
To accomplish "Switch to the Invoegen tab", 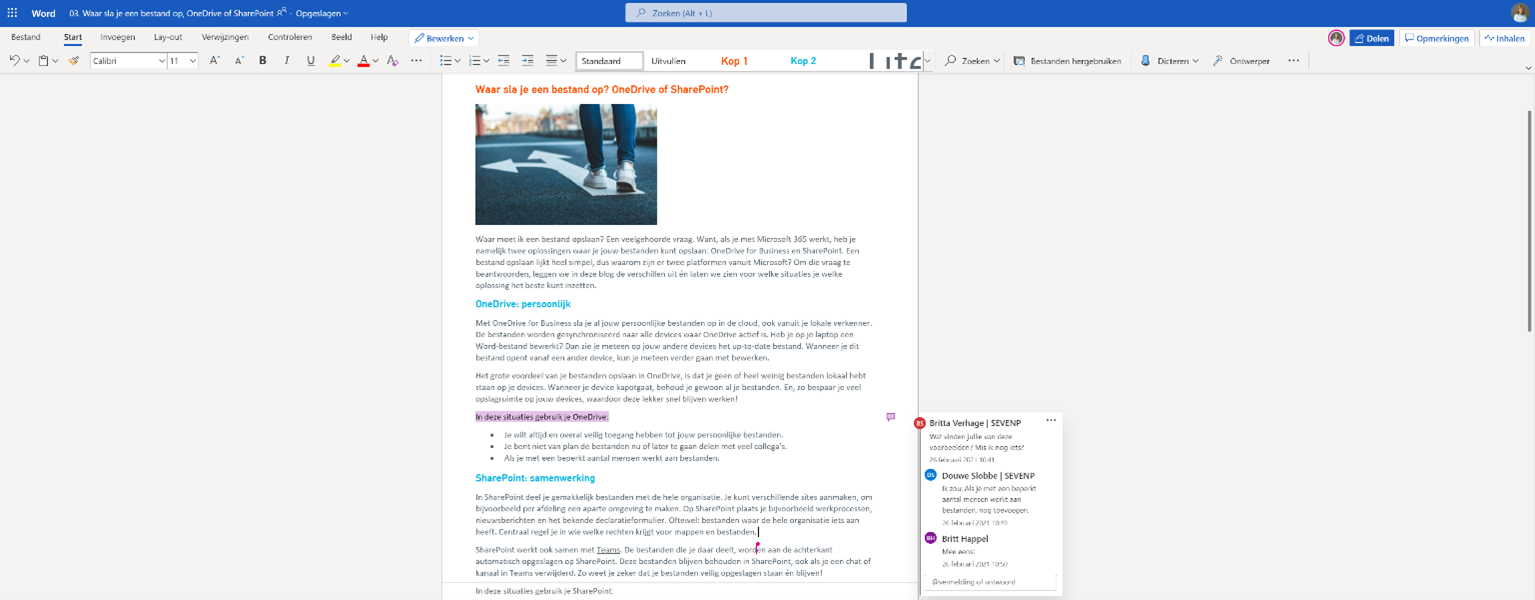I will pyautogui.click(x=118, y=37).
